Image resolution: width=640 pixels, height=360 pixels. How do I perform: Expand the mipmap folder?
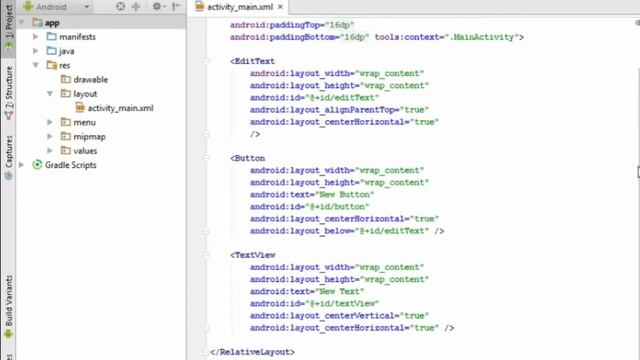[50, 136]
